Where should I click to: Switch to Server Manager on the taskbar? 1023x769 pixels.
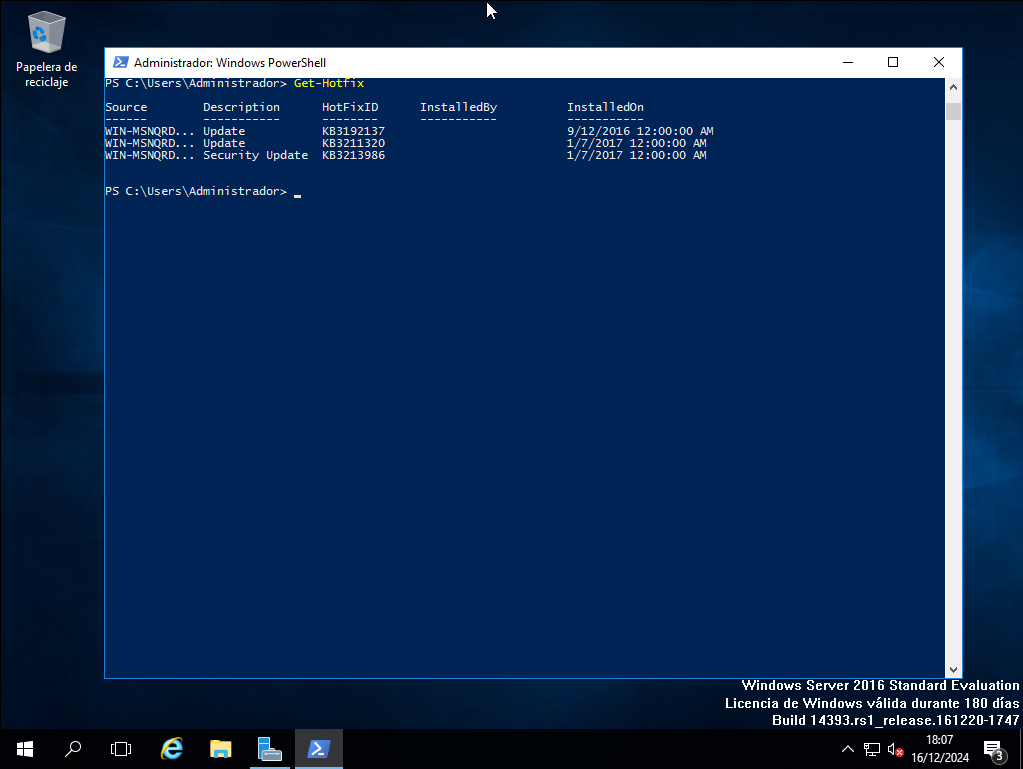[x=269, y=749]
